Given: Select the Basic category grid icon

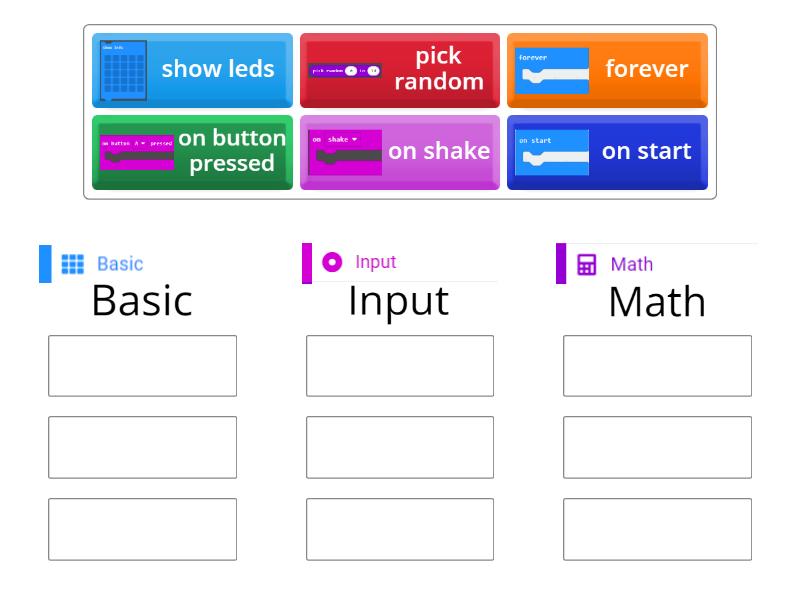Looking at the screenshot, I should [75, 264].
